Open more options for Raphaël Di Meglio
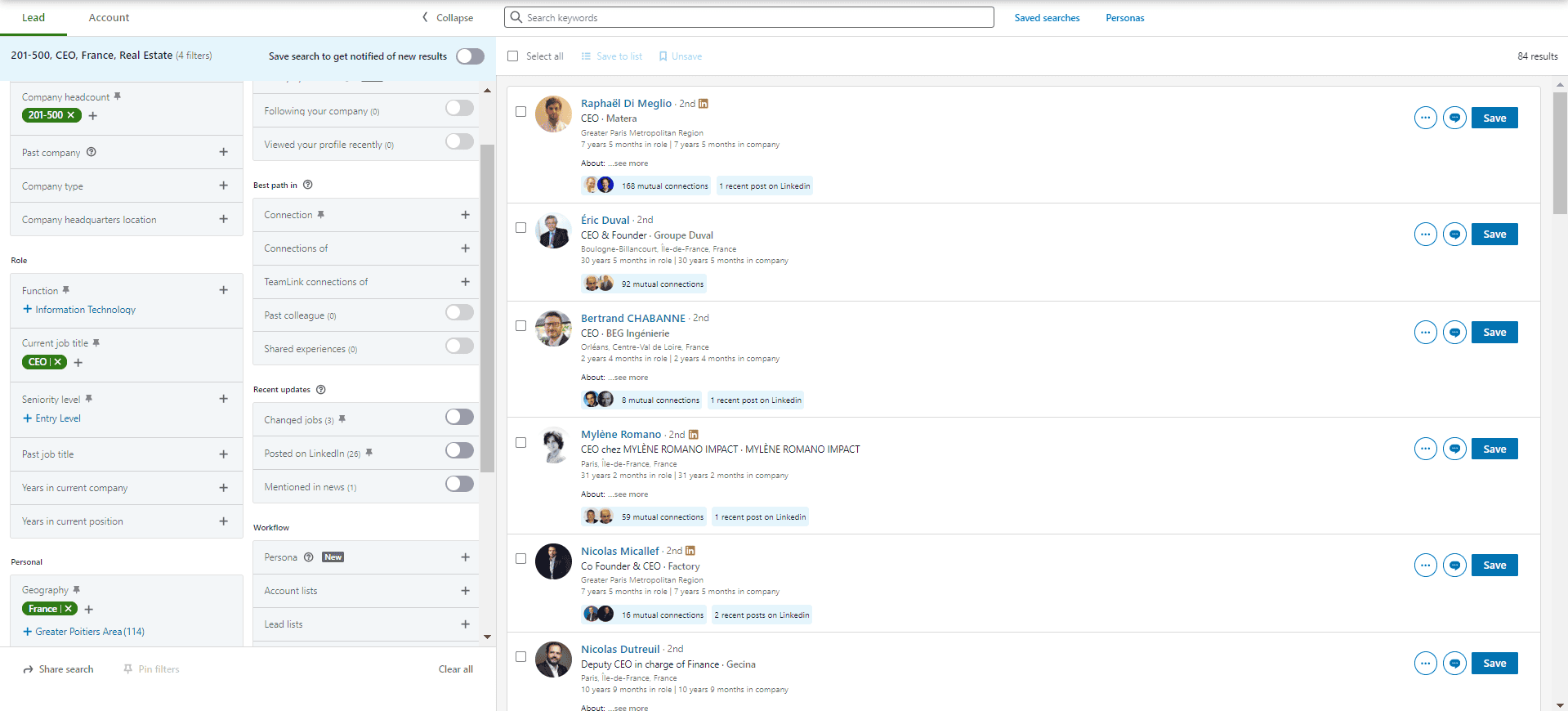Viewport: 1568px width, 711px height. (1425, 118)
